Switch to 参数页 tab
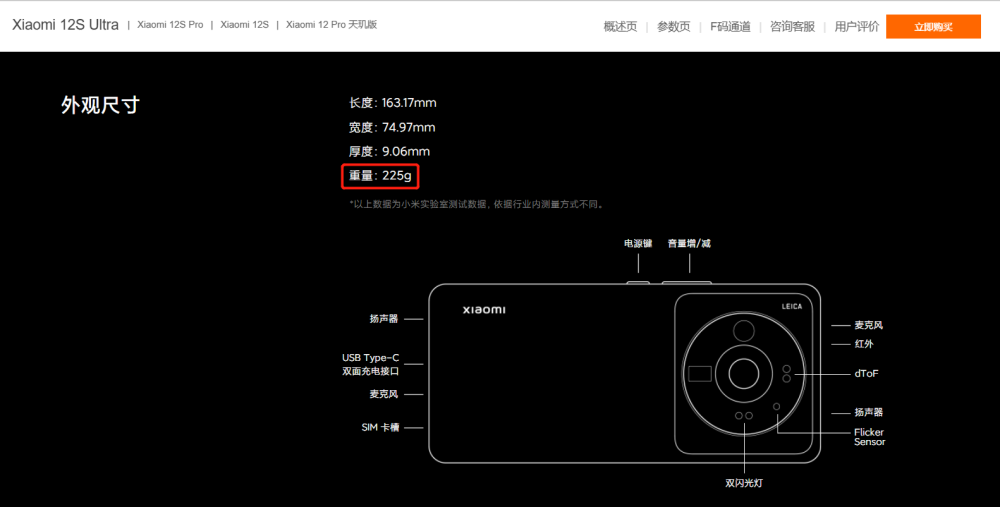 673,27
